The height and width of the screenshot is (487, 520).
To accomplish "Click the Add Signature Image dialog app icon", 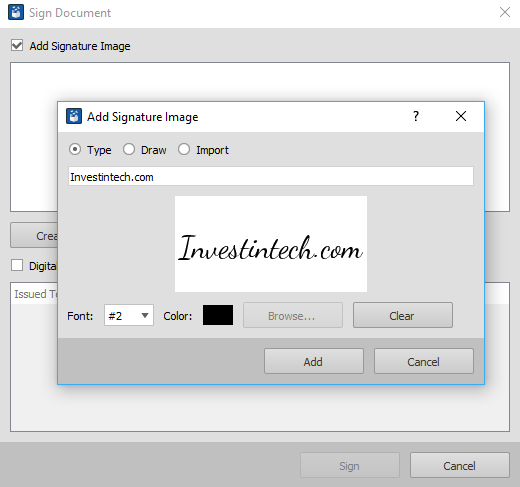I will [x=74, y=116].
